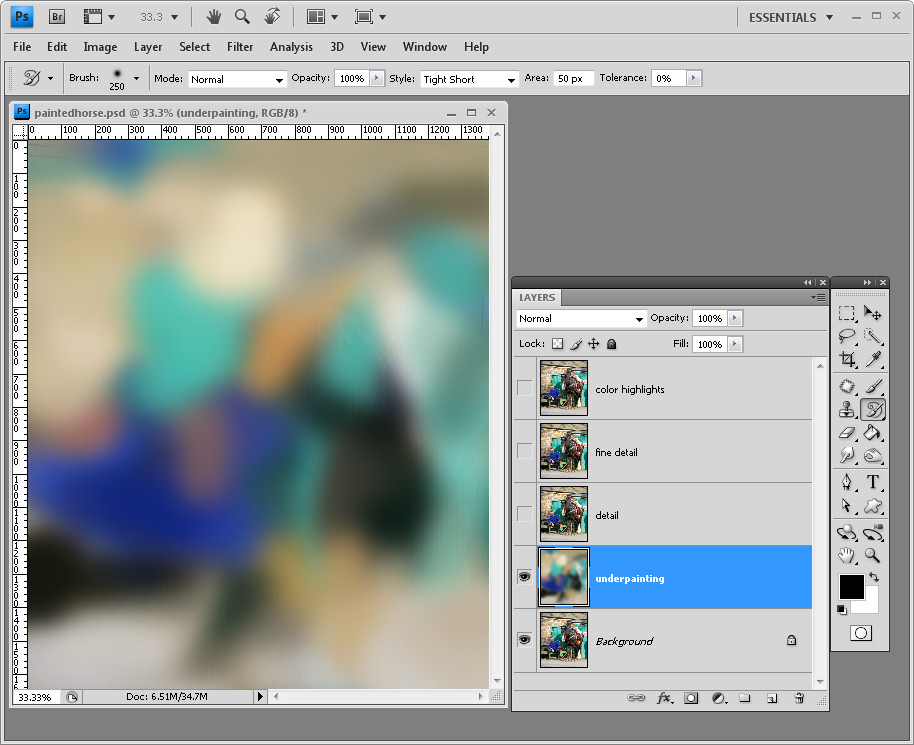The image size is (914, 745).
Task: Toggle Lock position
Action: [x=593, y=344]
